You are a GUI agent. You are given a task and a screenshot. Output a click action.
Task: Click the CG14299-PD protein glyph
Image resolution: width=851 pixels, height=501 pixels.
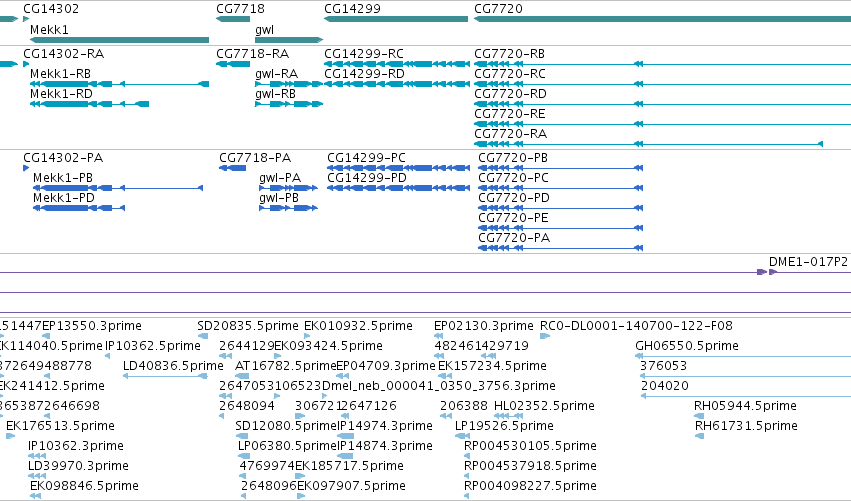(x=398, y=188)
